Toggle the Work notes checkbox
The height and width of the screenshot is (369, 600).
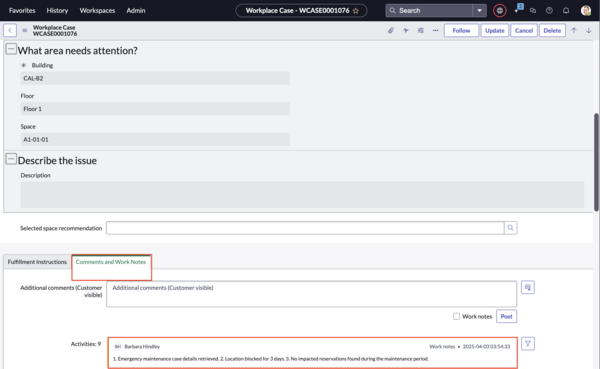click(456, 316)
